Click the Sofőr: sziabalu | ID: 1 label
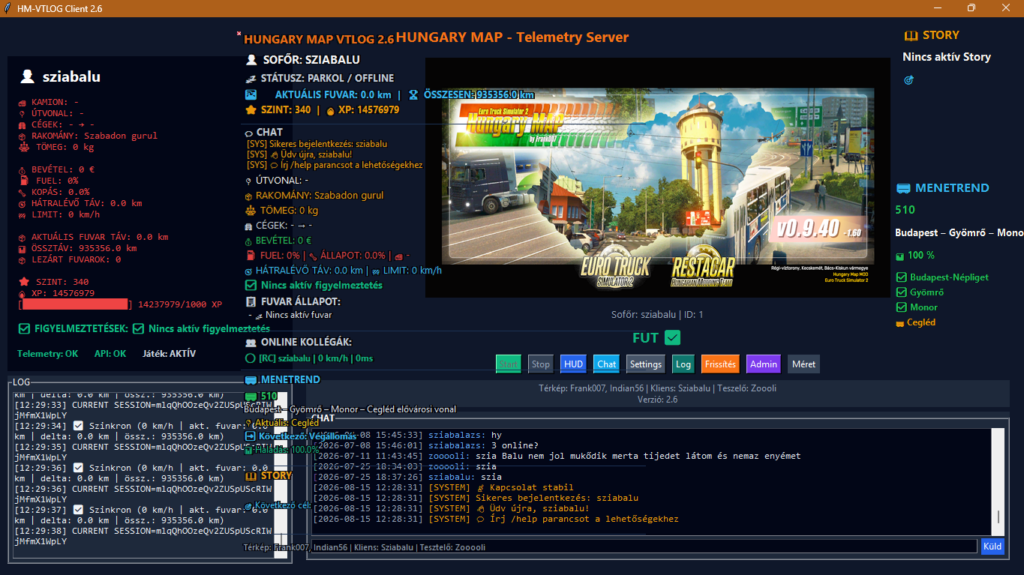The height and width of the screenshot is (575, 1024). [657, 314]
